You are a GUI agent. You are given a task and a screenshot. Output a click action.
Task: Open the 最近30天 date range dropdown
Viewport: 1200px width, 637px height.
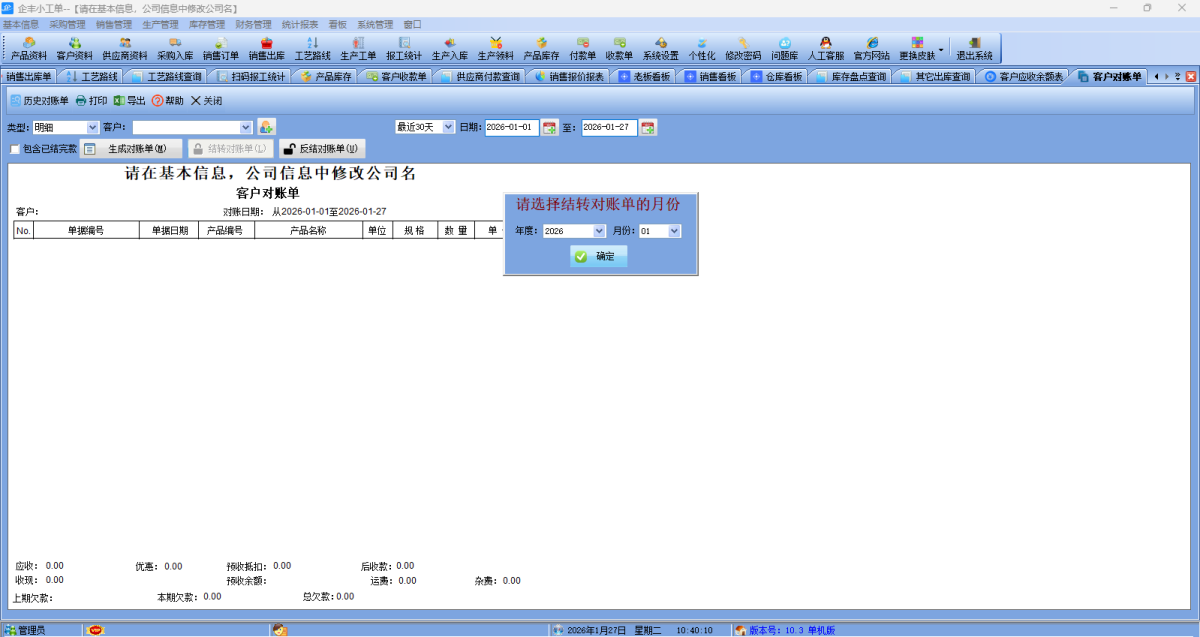[x=448, y=127]
